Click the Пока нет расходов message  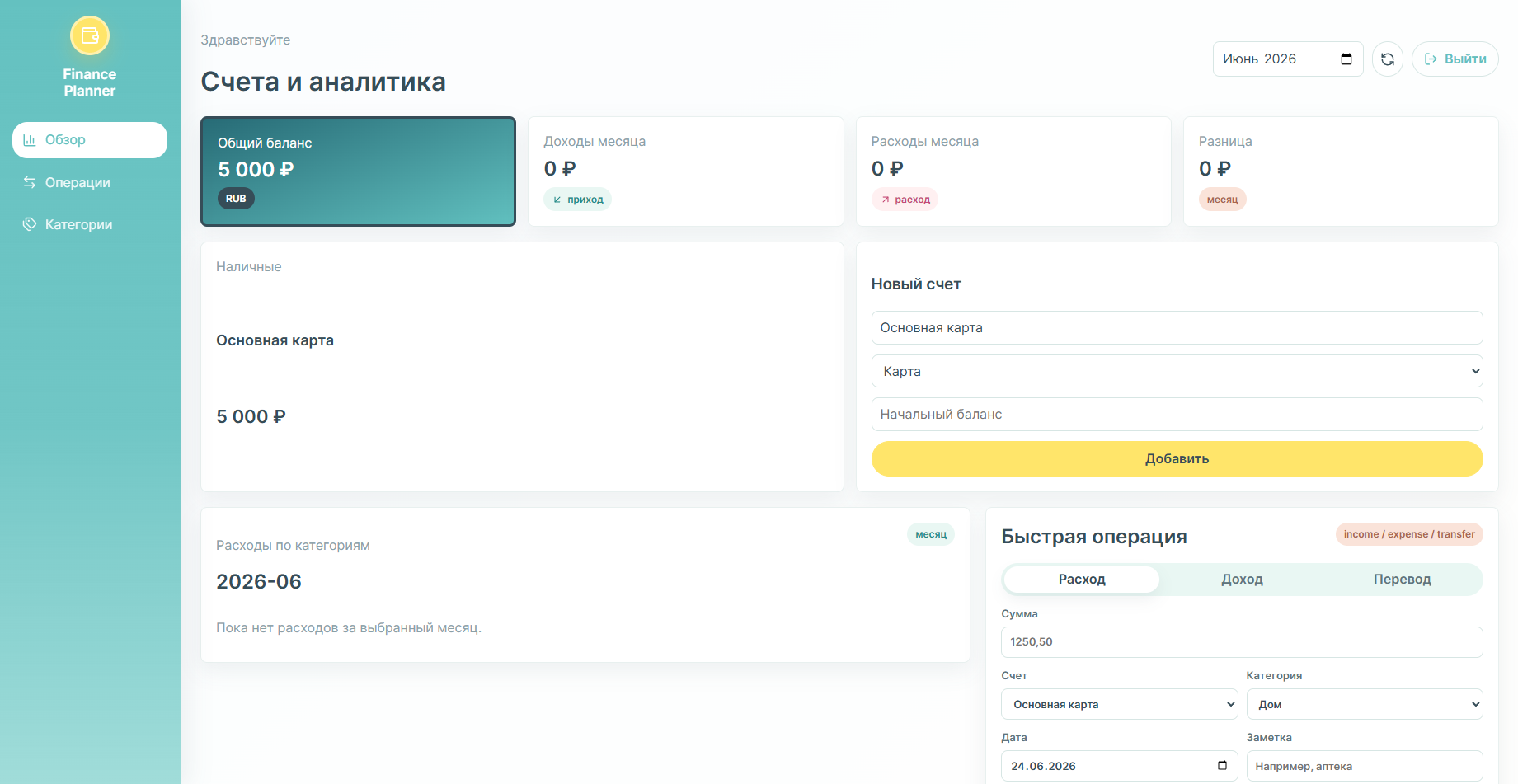(349, 628)
